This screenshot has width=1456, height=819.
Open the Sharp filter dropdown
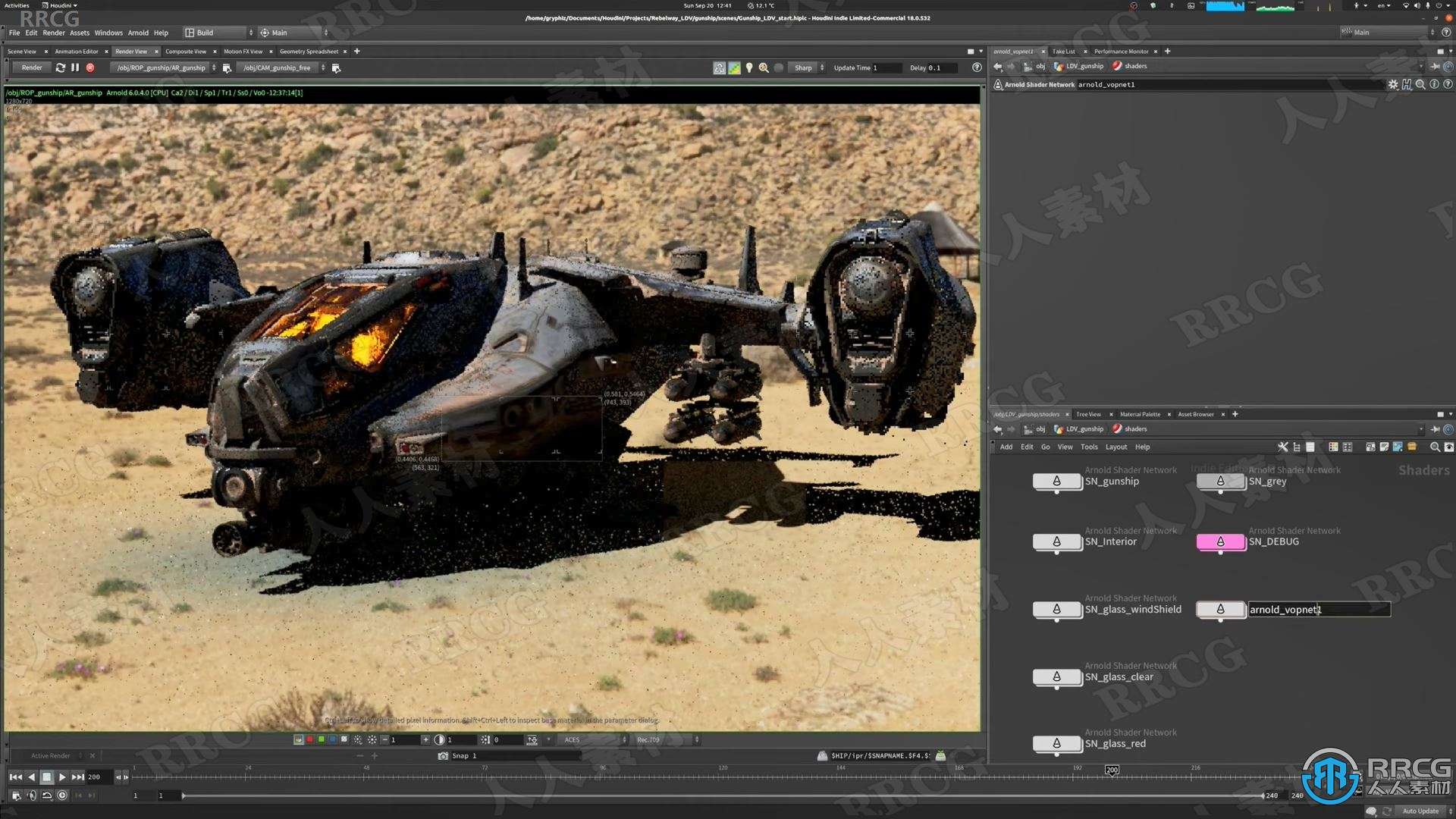[808, 67]
